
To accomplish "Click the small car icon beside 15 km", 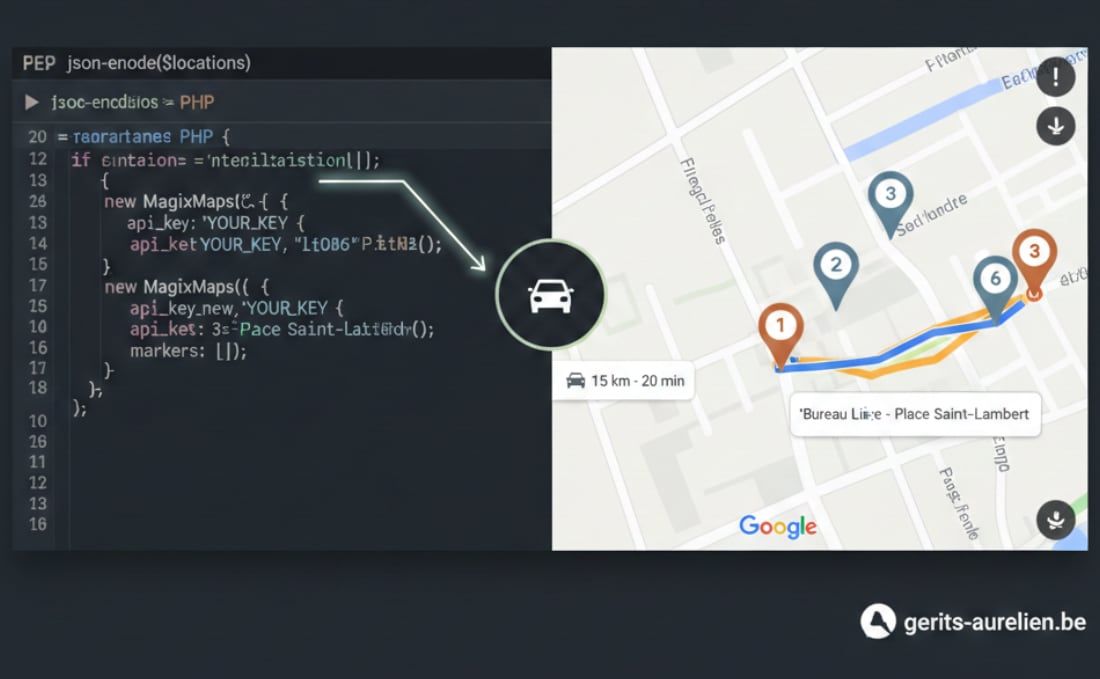I will click(575, 380).
